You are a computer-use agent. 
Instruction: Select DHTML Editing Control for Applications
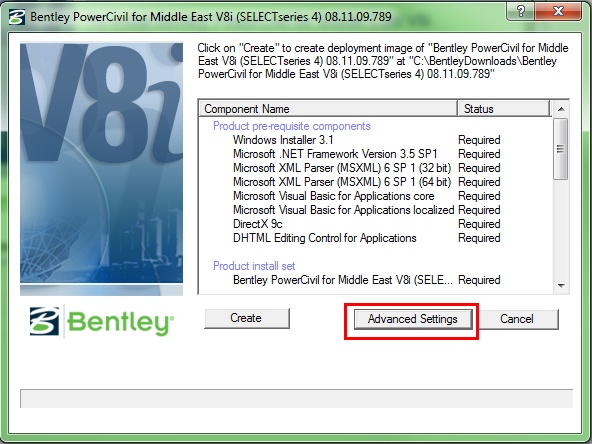[366, 238]
